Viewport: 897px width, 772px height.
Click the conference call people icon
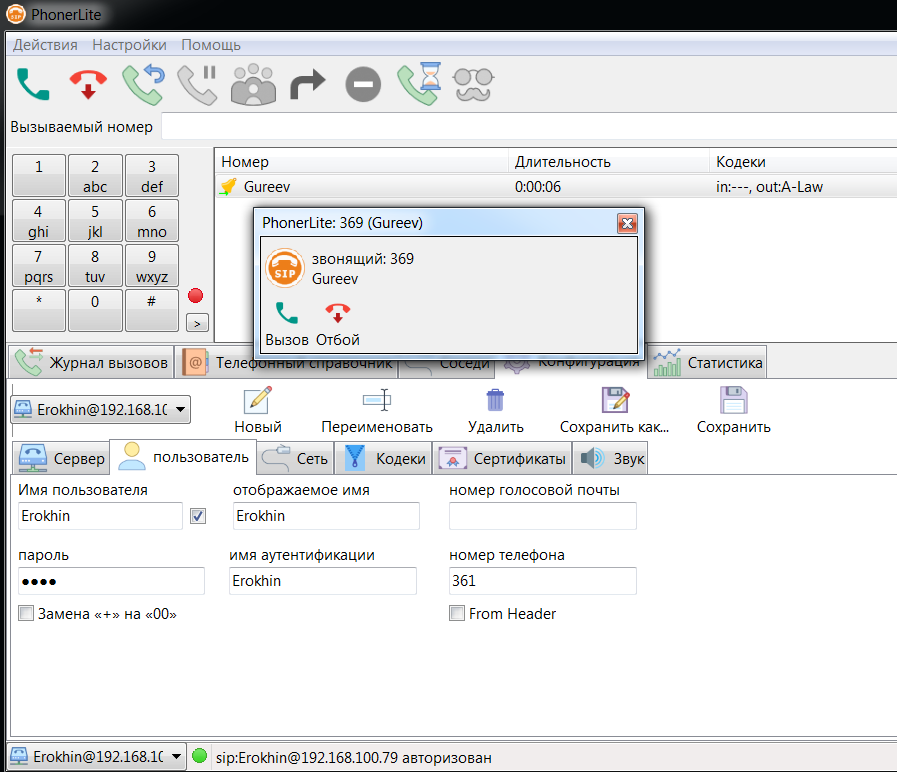tap(253, 85)
